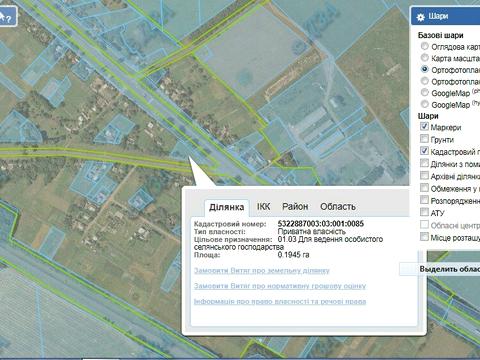Image resolution: width=480 pixels, height=360 pixels.
Task: Open Інформація про право власності link
Action: tap(280, 301)
